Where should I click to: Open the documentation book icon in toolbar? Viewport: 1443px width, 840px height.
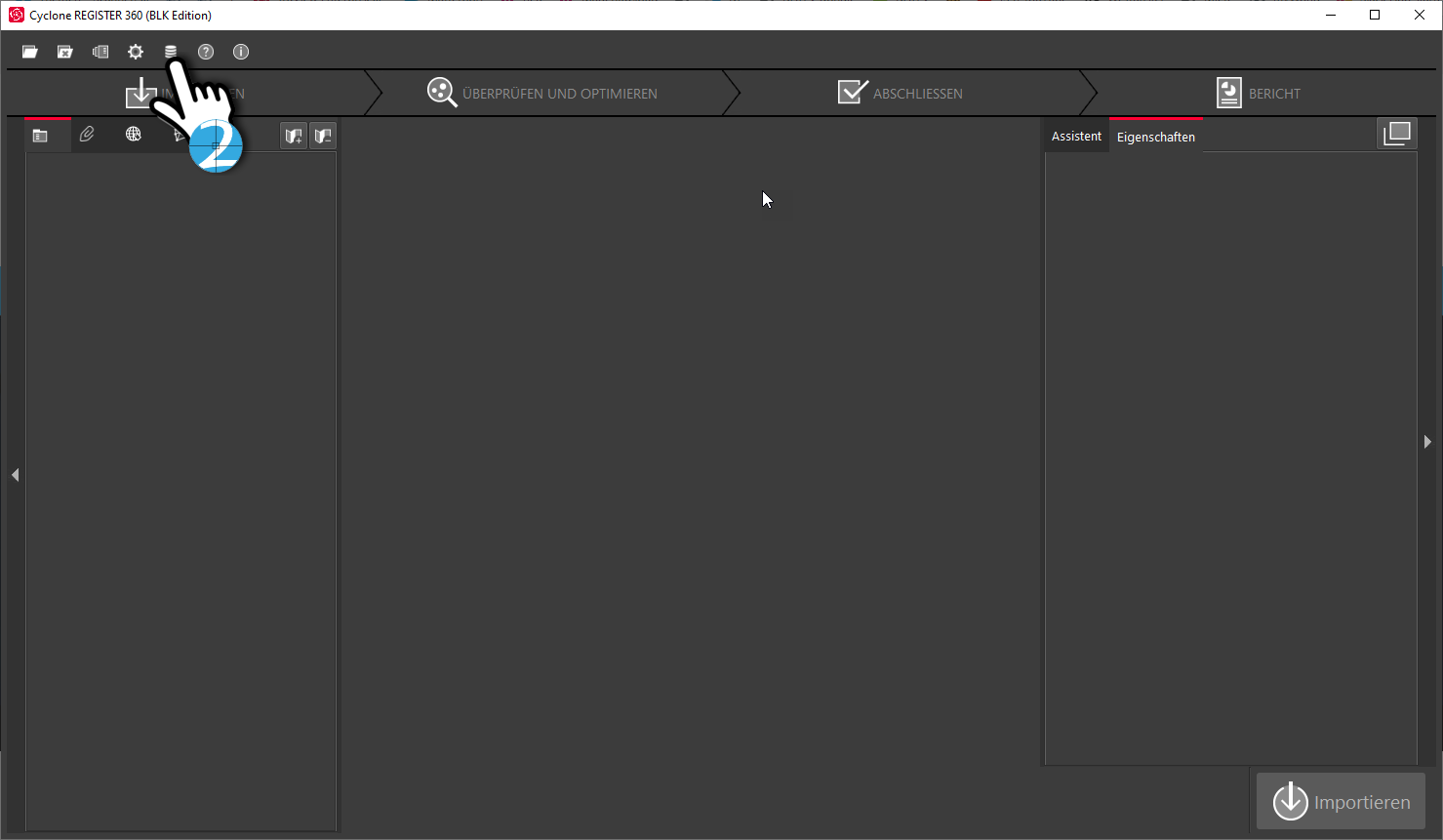coord(100,52)
